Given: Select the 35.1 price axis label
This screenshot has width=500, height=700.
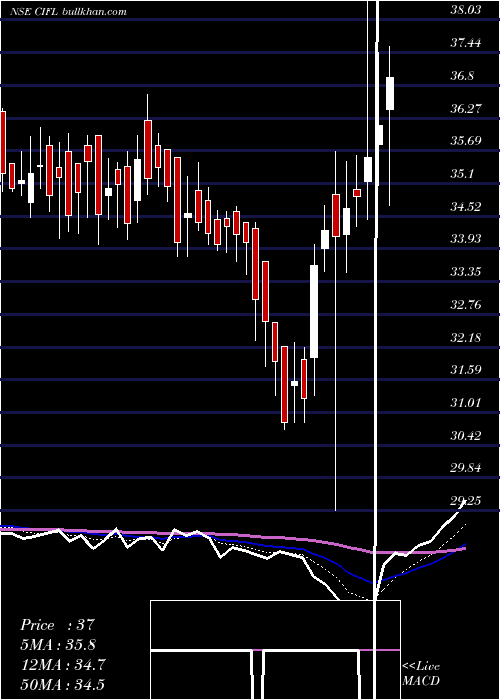Looking at the screenshot, I should 462,174.
